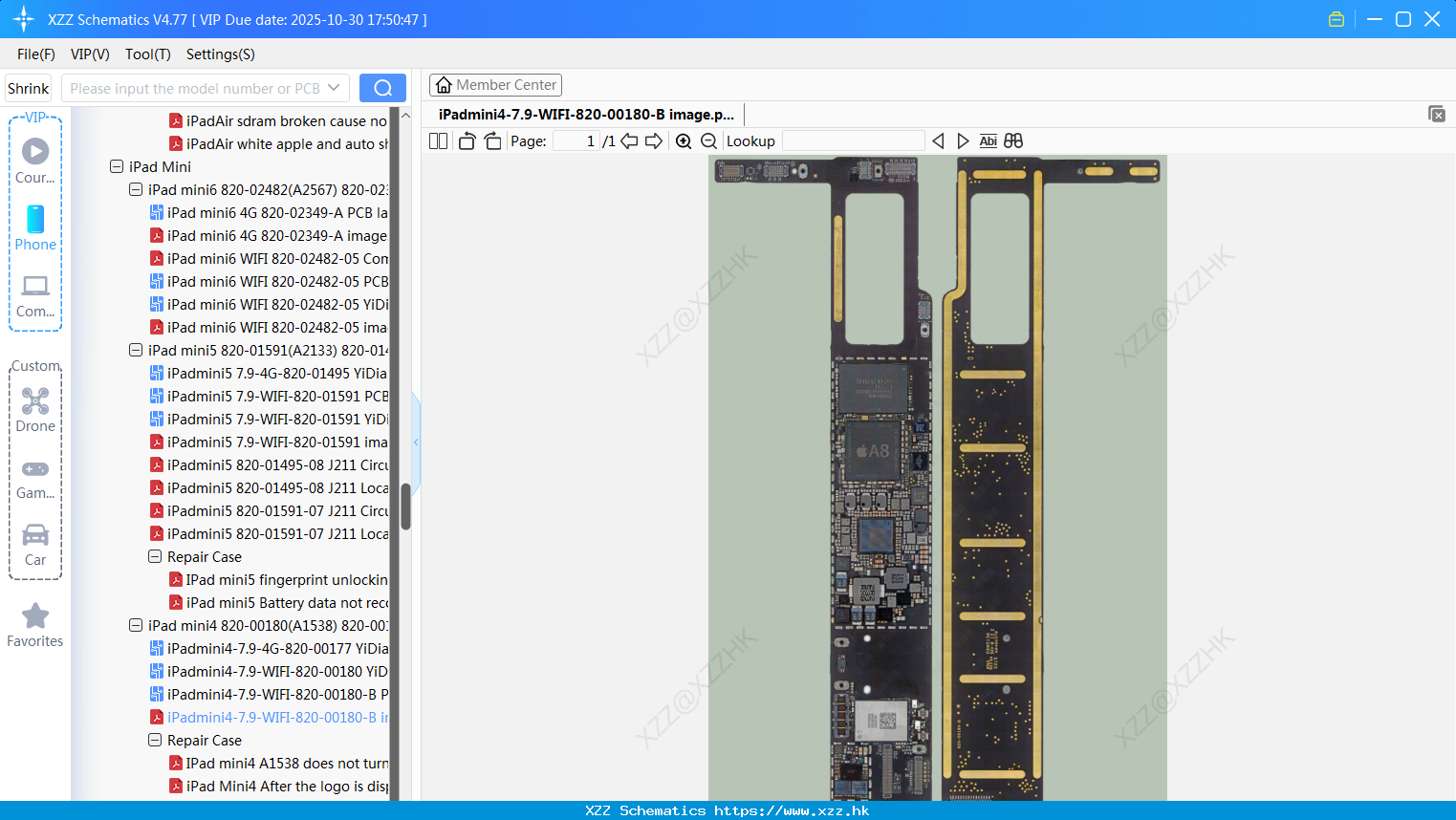Open iPad mini6 WIFI 820-02482-05 YiDi file

(269, 304)
